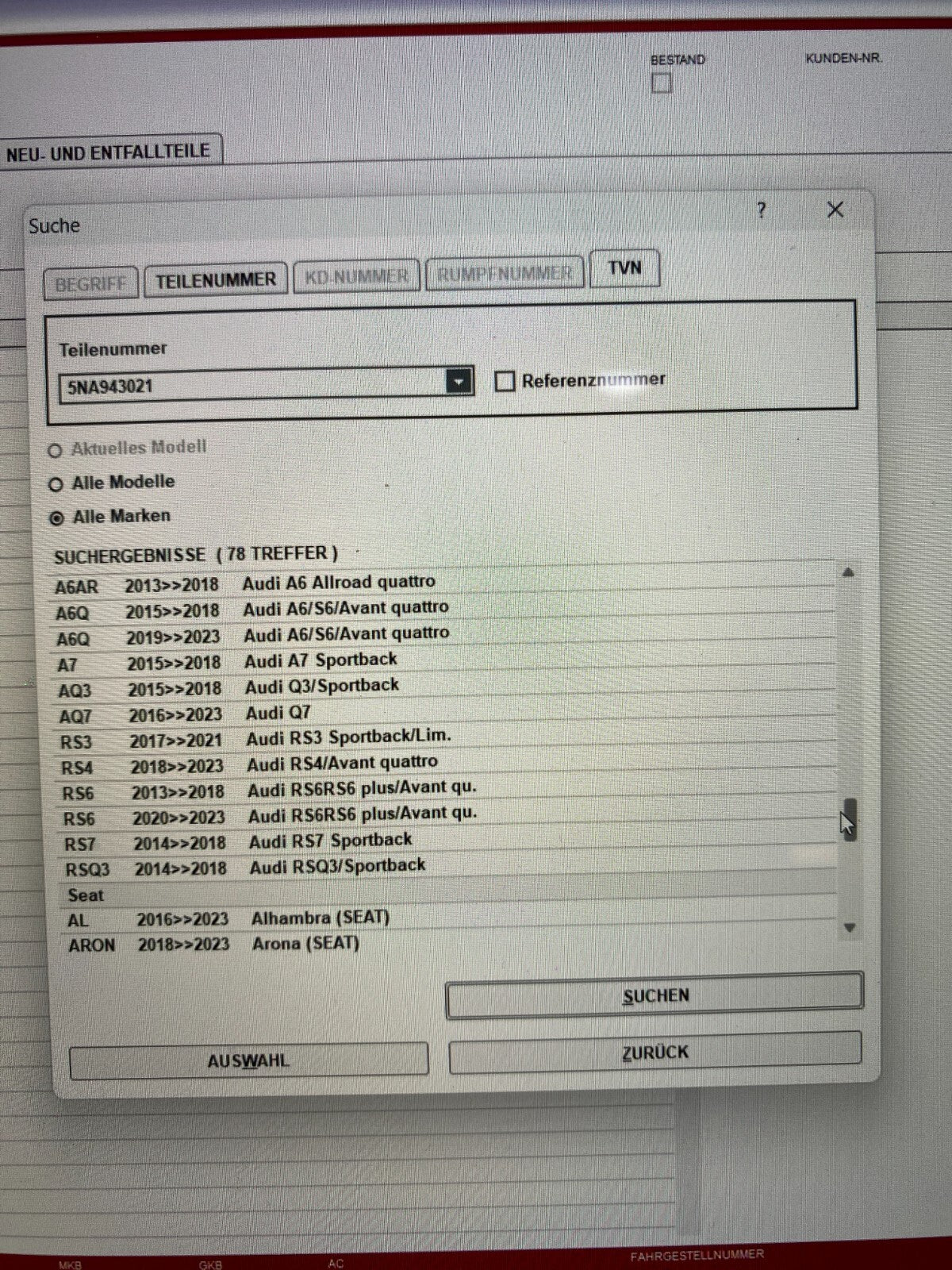Switch to the TVN tab

click(624, 268)
